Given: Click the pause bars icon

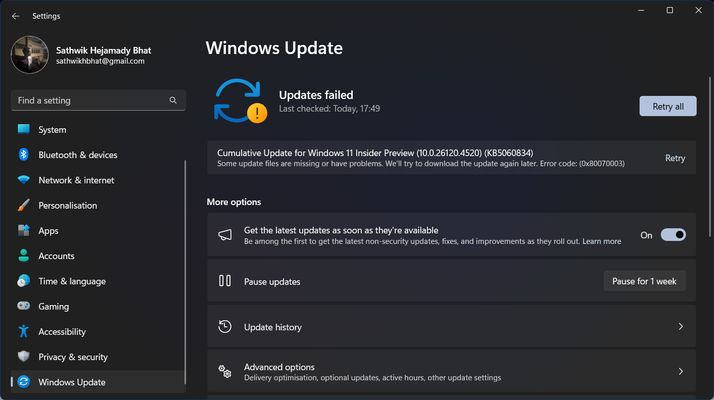Looking at the screenshot, I should 225,281.
